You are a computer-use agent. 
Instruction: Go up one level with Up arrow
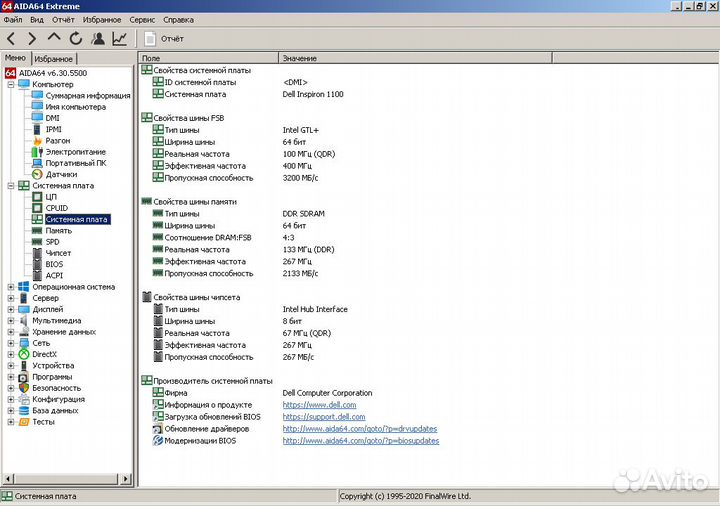54,38
